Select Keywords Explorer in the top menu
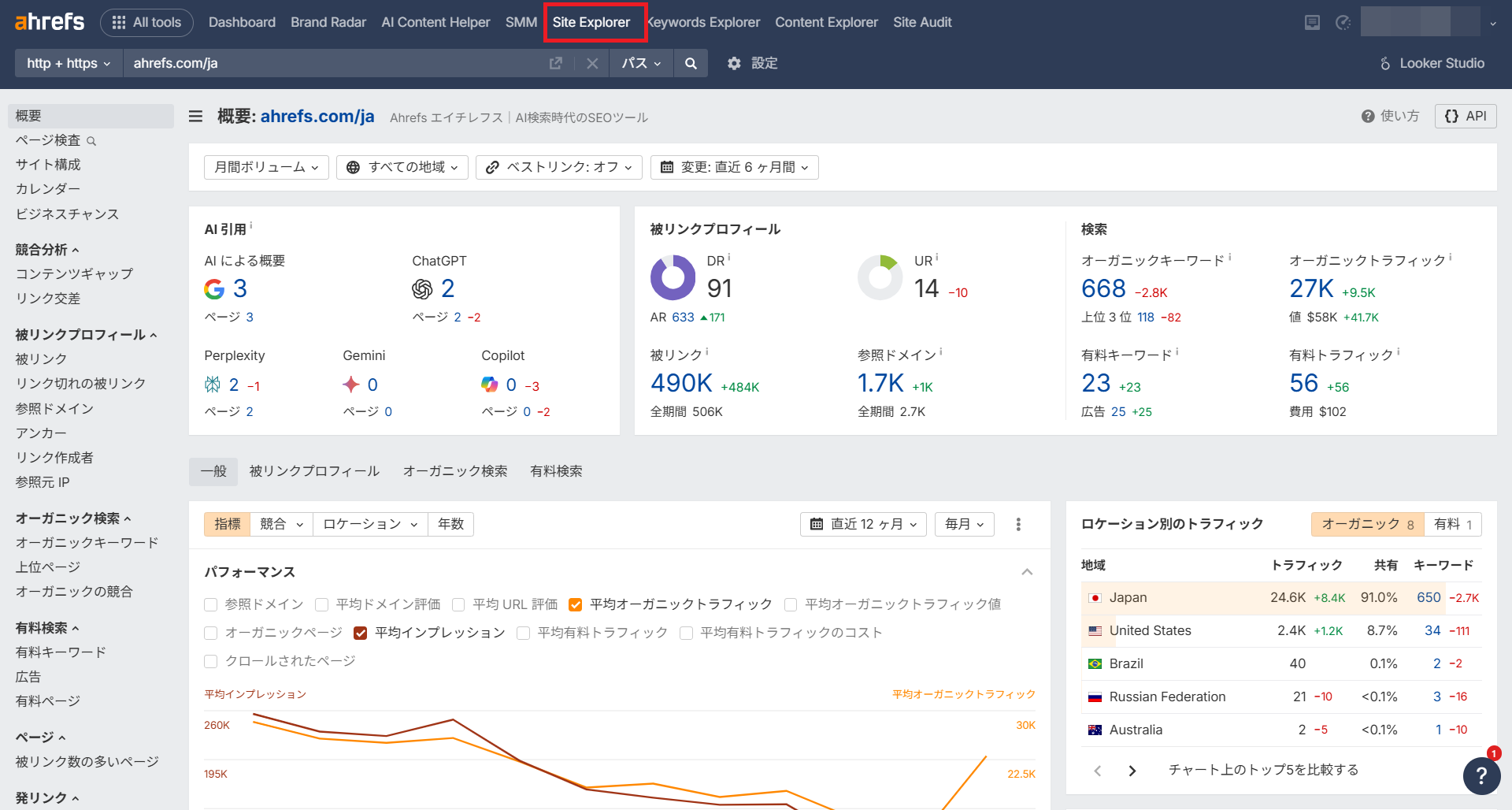The width and height of the screenshot is (1512, 810). click(703, 22)
